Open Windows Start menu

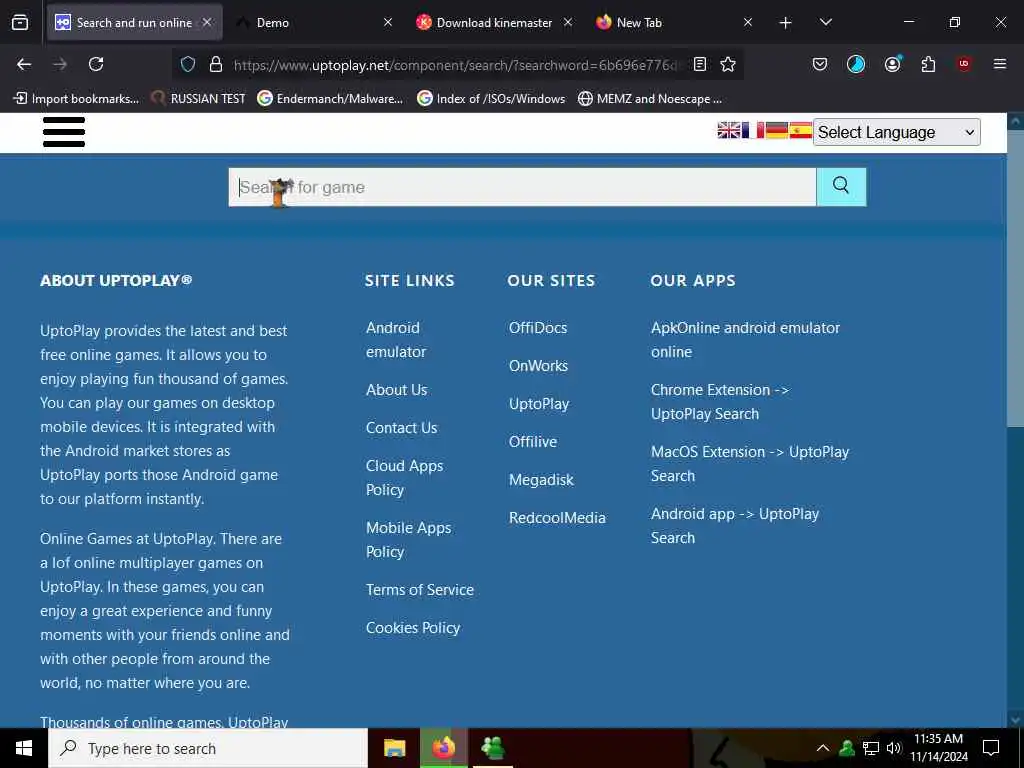point(24,748)
